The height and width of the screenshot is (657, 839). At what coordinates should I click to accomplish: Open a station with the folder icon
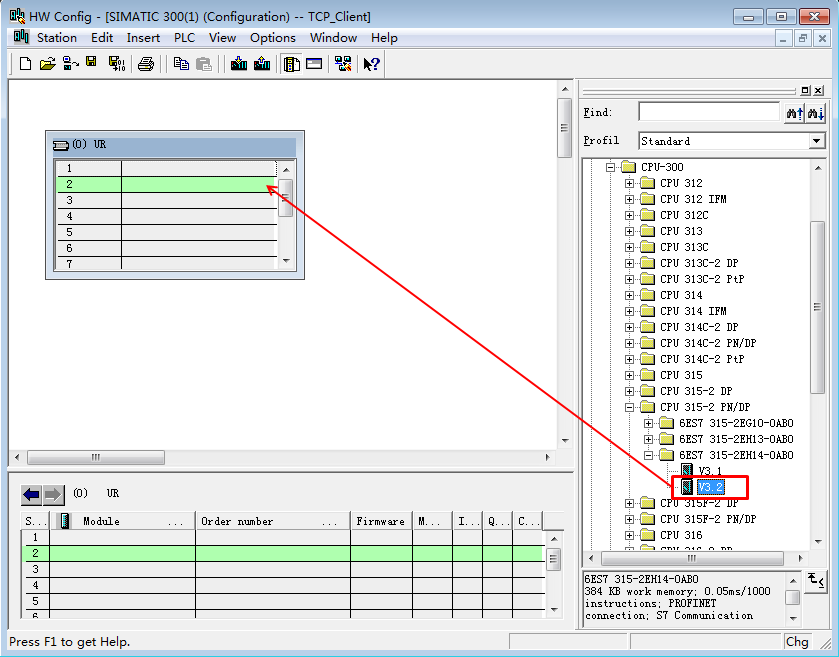click(48, 64)
